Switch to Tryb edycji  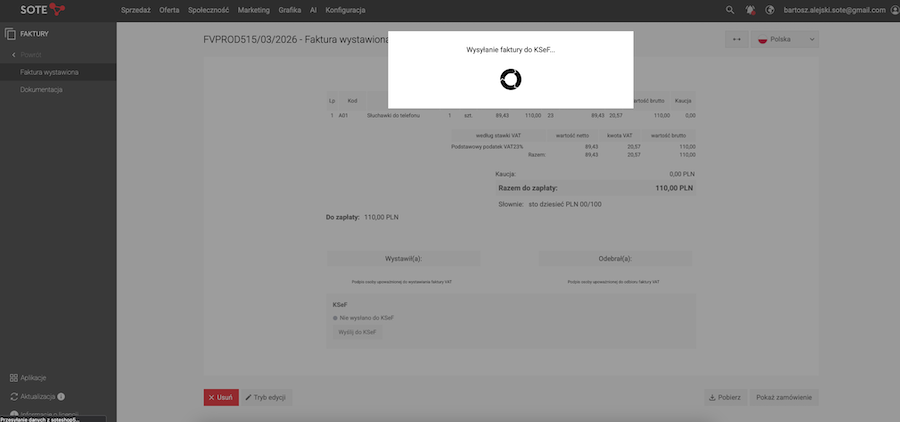point(266,397)
